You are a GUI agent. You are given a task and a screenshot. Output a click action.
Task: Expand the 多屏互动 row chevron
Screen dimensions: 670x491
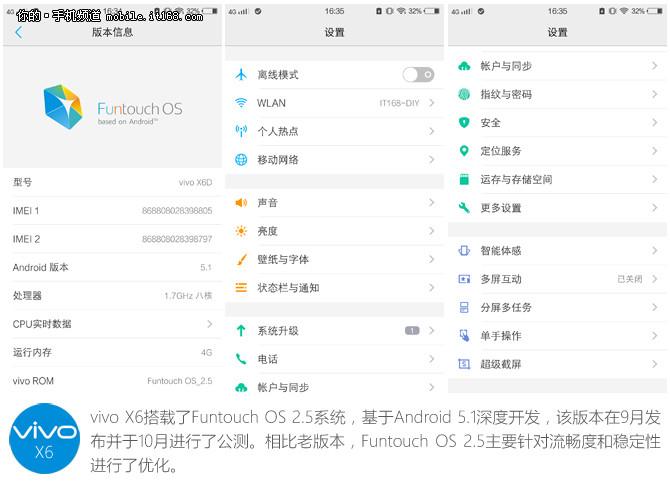[x=655, y=279]
